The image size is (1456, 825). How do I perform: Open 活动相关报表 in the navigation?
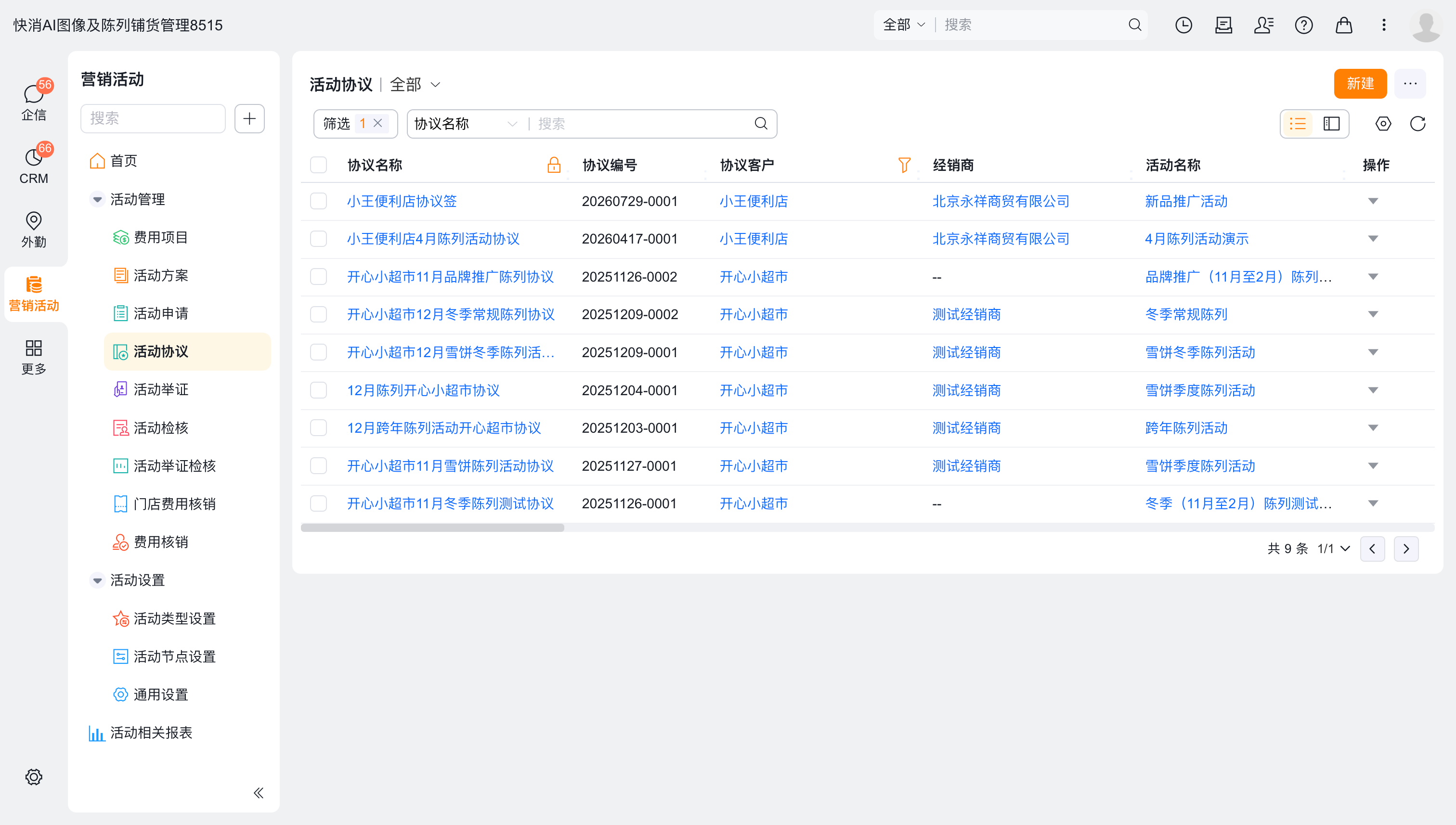coord(141,733)
